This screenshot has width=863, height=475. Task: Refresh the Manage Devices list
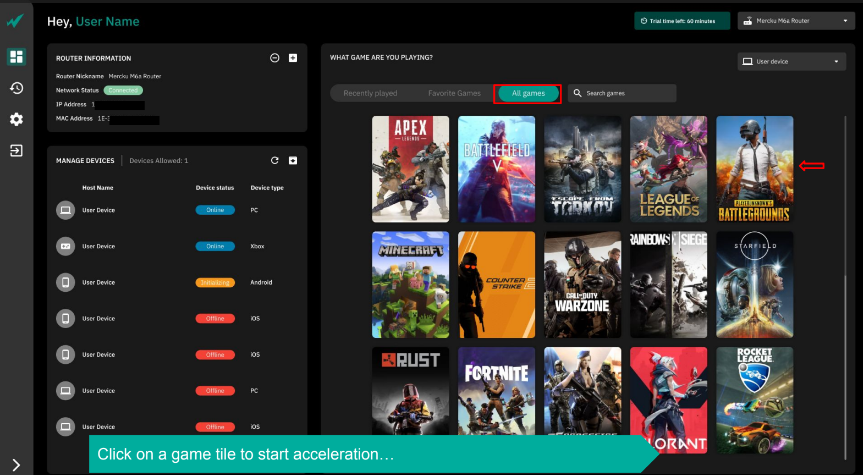275,160
